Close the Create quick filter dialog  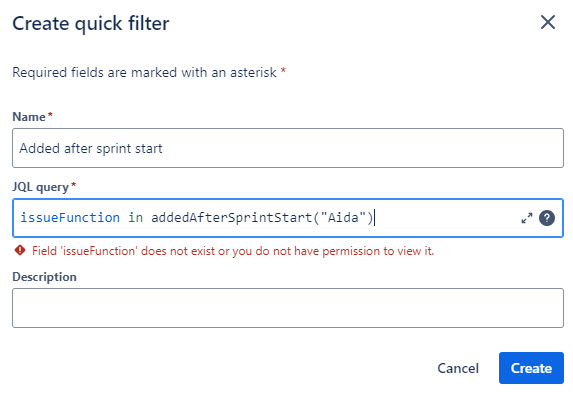click(547, 22)
